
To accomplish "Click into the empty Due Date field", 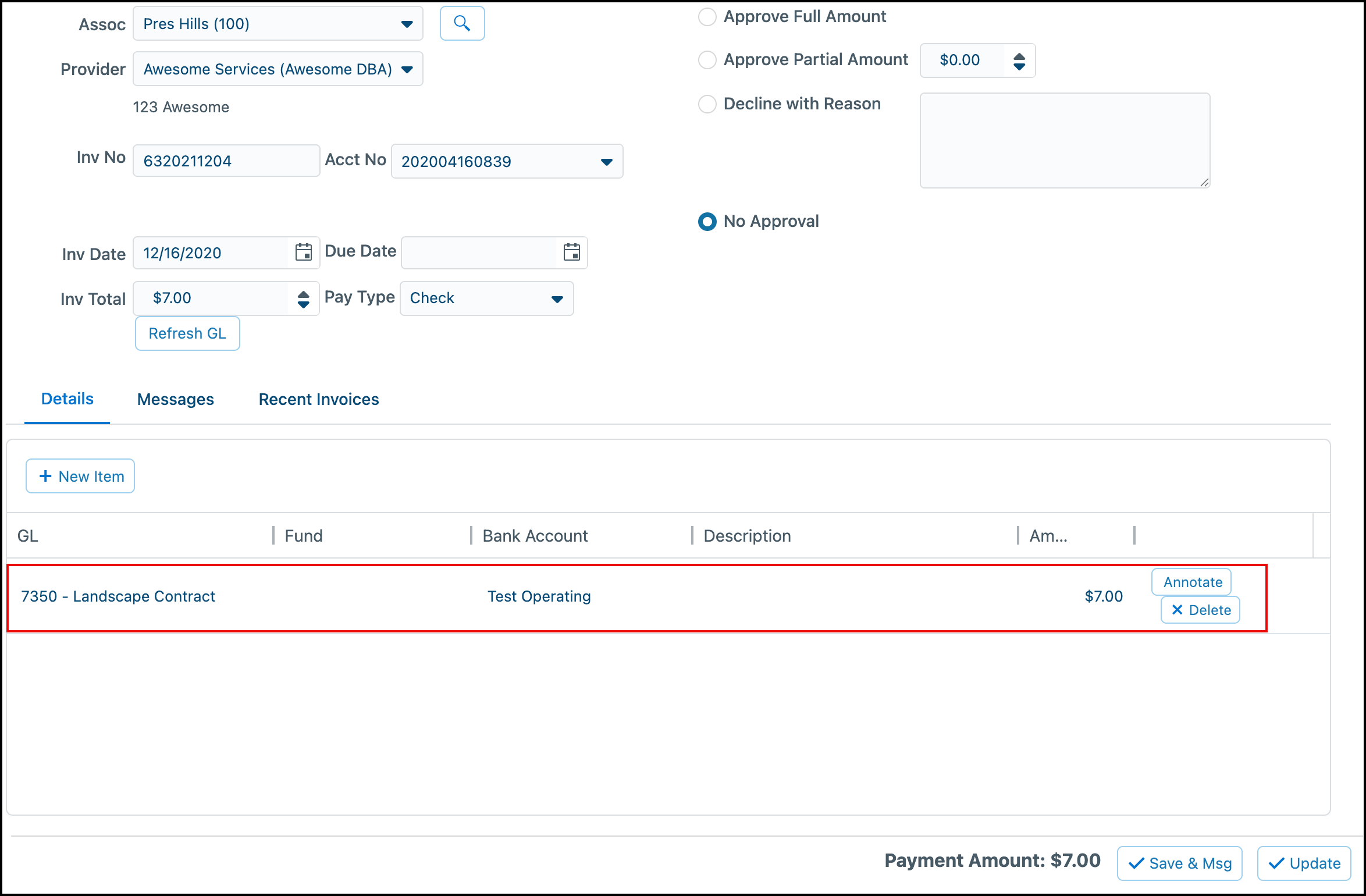I will [479, 253].
